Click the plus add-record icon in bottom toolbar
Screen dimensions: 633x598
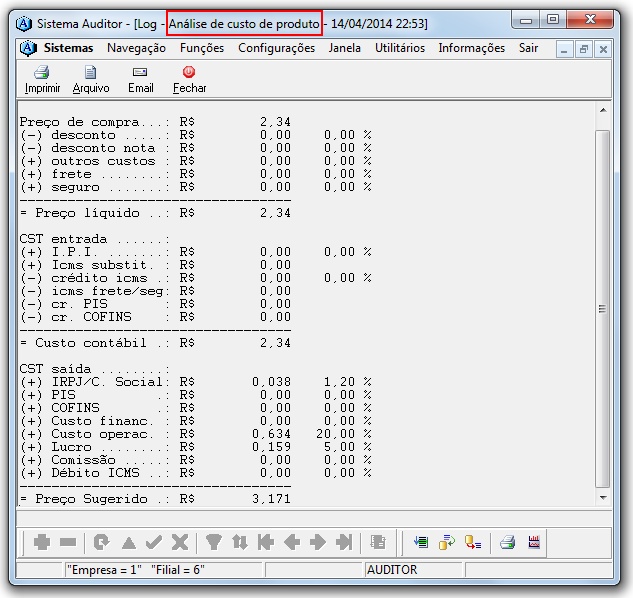[42, 542]
